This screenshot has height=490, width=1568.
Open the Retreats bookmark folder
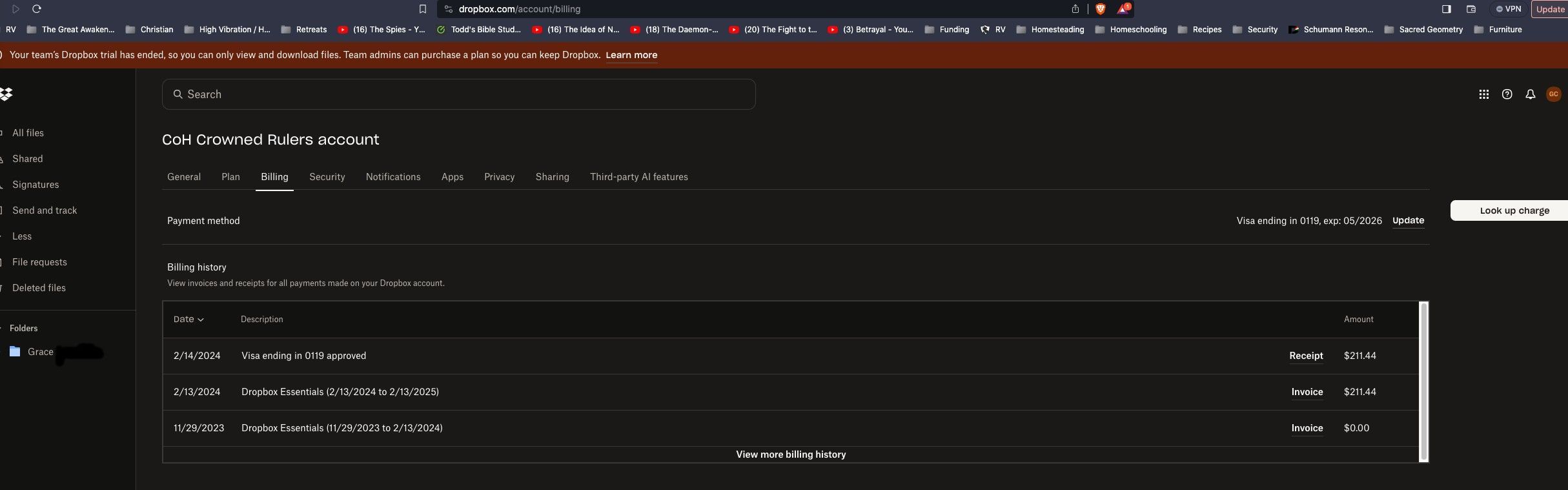304,30
